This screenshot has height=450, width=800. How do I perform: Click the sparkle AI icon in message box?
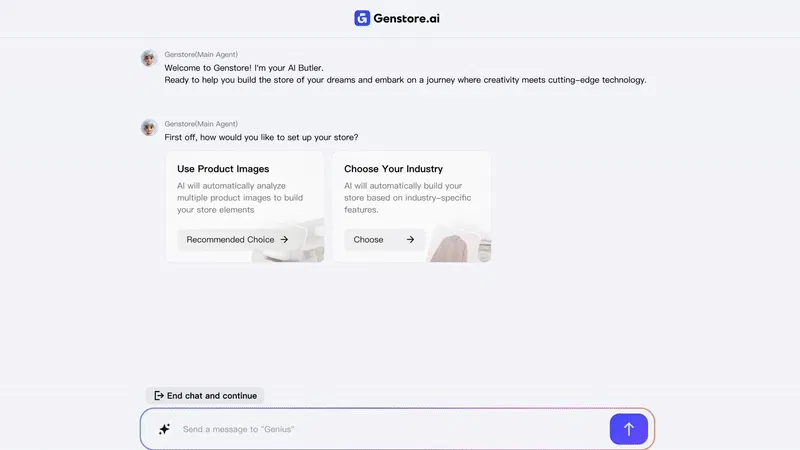tap(164, 429)
